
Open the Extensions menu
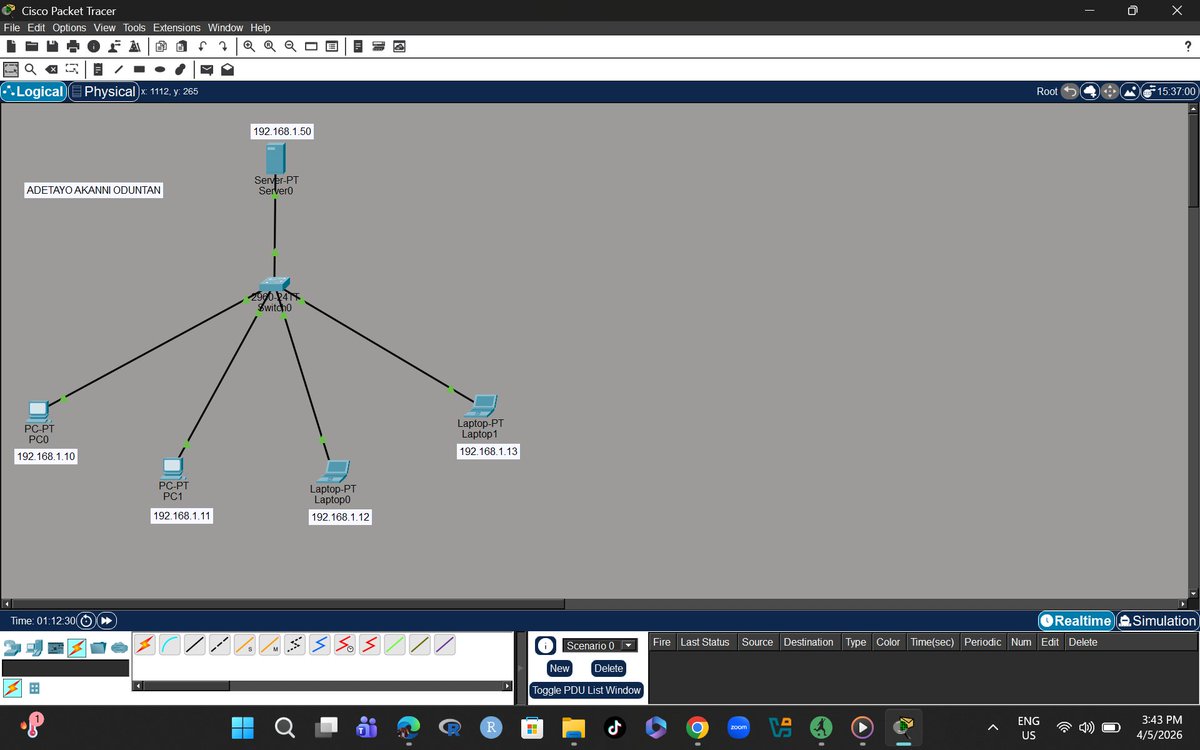pyautogui.click(x=176, y=27)
